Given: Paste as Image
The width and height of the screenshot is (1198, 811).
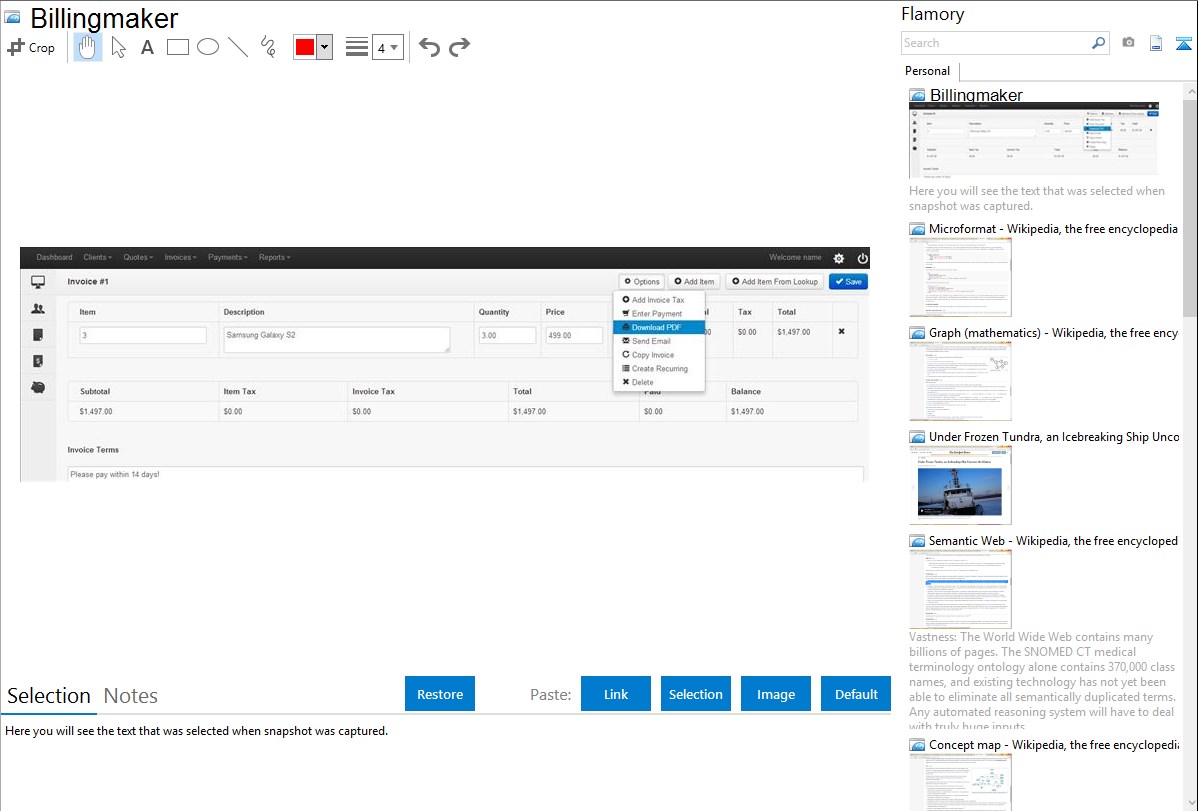Looking at the screenshot, I should [x=776, y=694].
